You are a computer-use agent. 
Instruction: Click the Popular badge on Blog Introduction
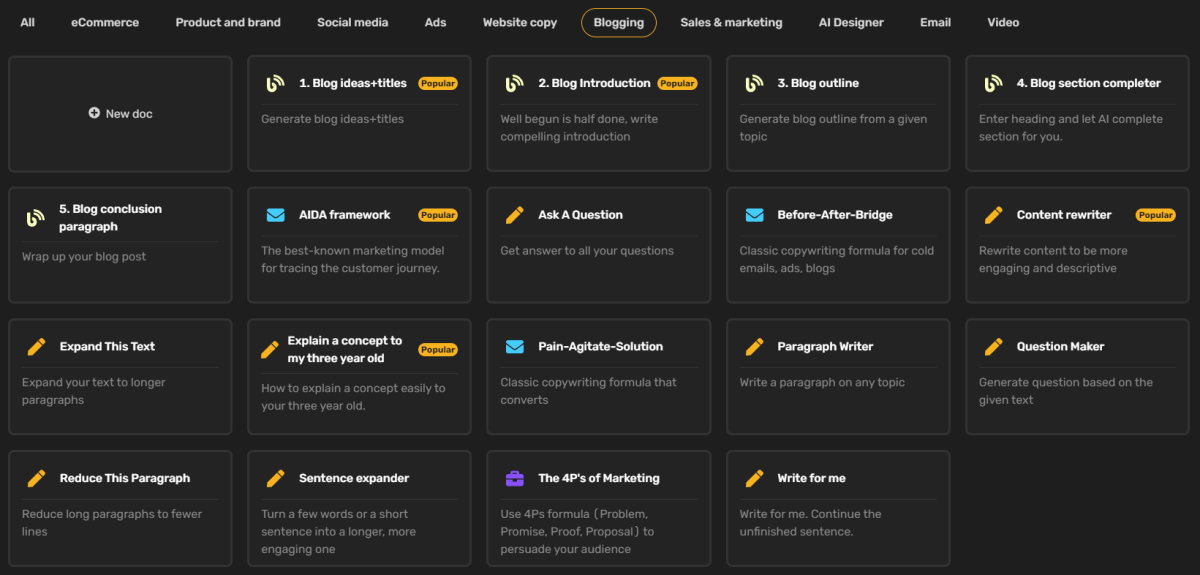pos(677,84)
